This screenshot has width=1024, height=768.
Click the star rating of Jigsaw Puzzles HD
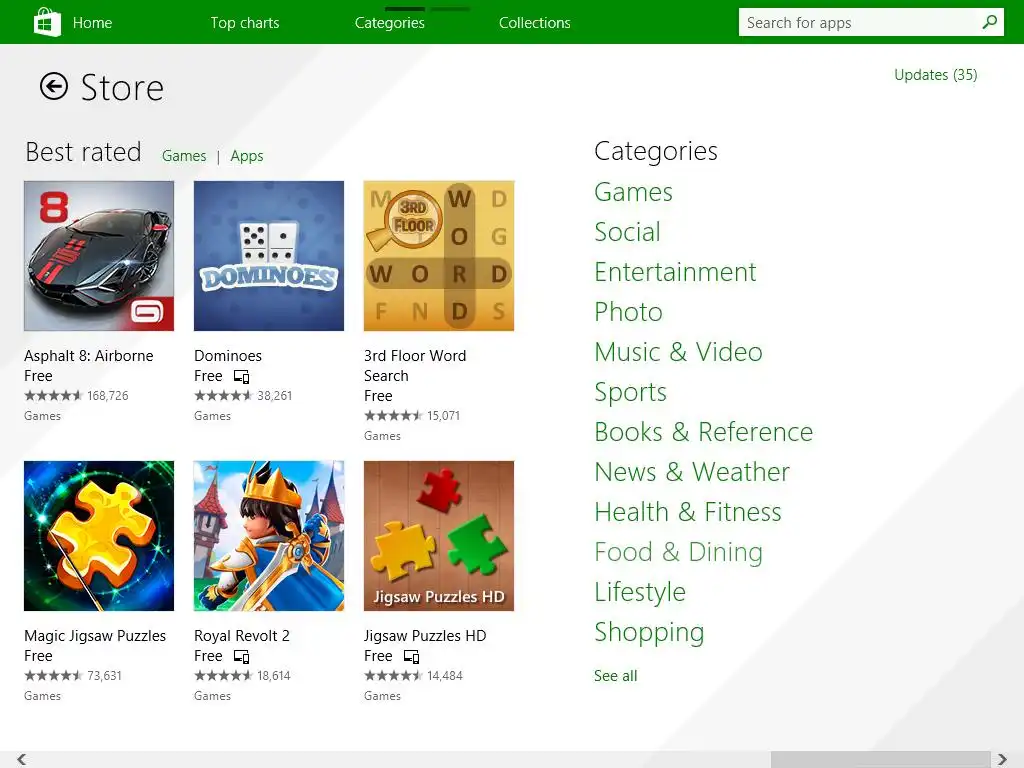pyautogui.click(x=393, y=676)
